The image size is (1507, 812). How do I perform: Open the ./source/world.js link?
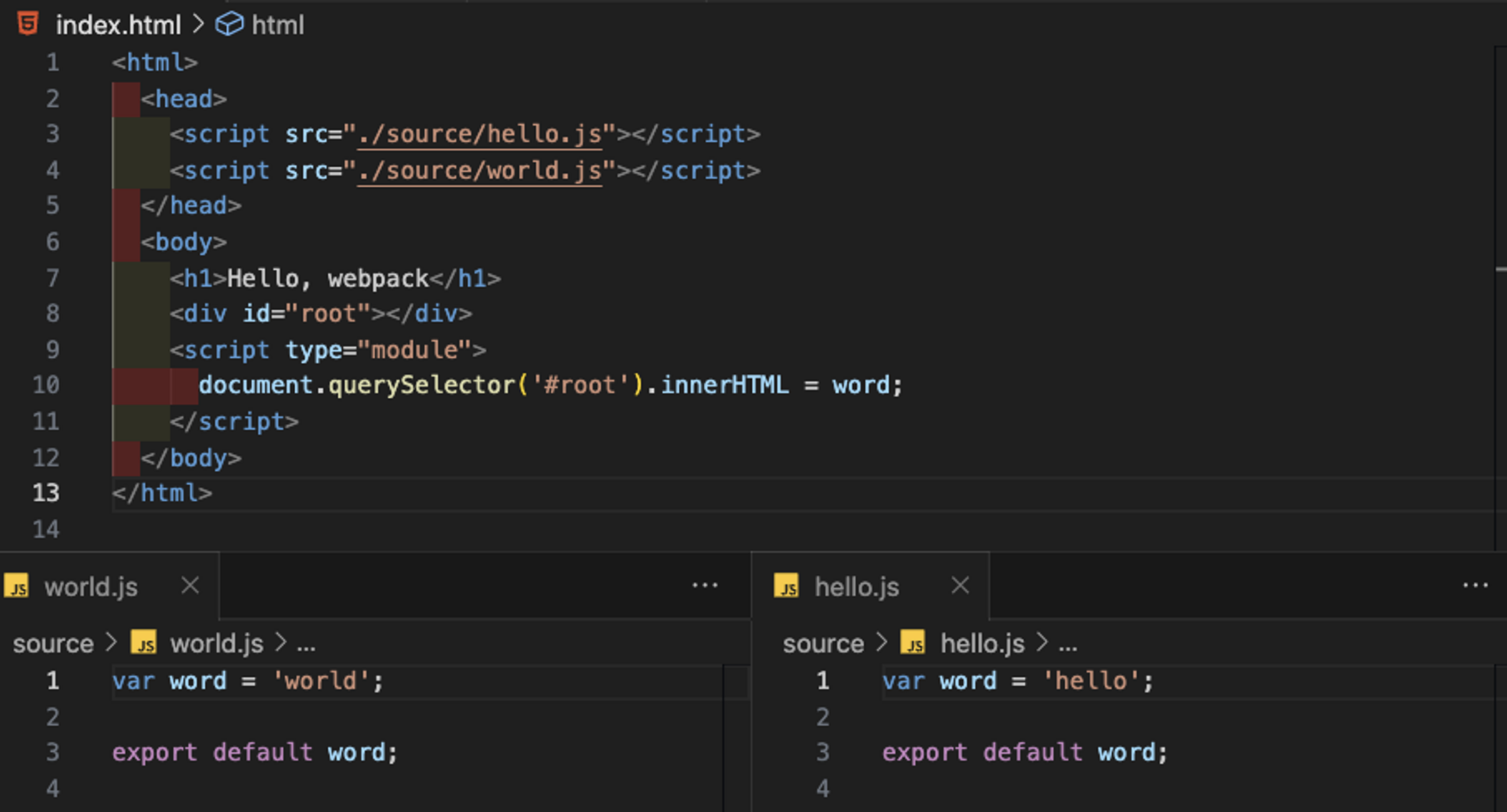pyautogui.click(x=480, y=171)
